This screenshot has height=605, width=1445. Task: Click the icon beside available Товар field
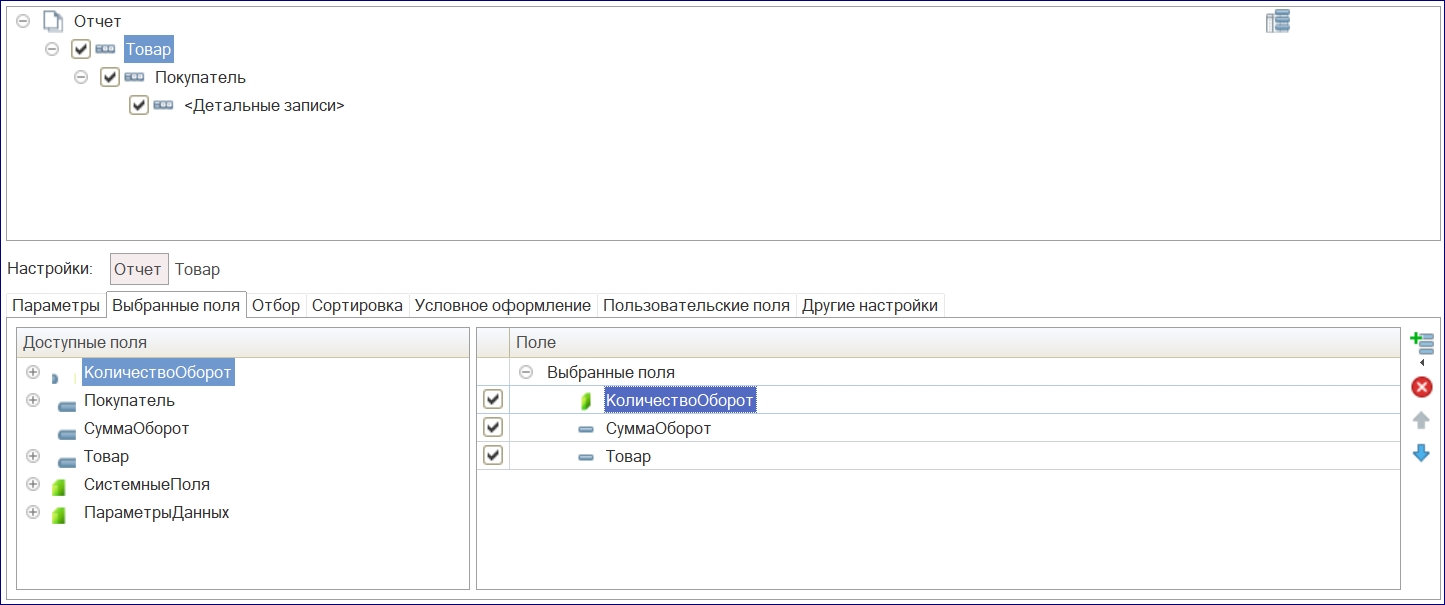point(67,462)
